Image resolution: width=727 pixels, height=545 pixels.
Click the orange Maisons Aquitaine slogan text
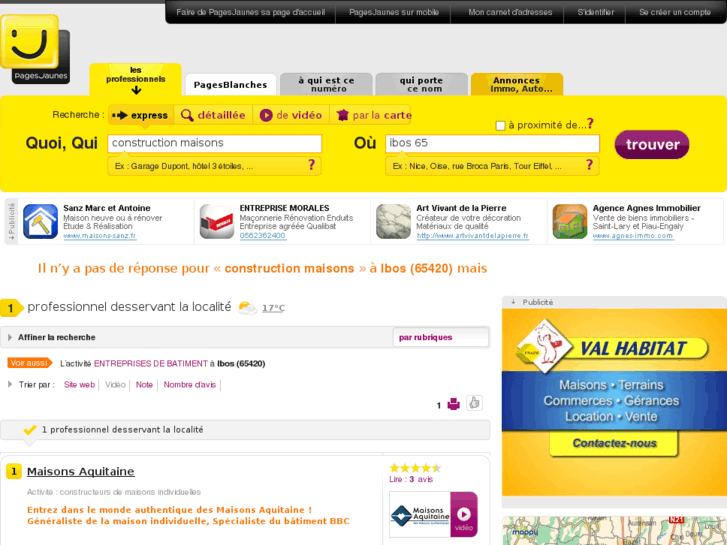click(188, 515)
